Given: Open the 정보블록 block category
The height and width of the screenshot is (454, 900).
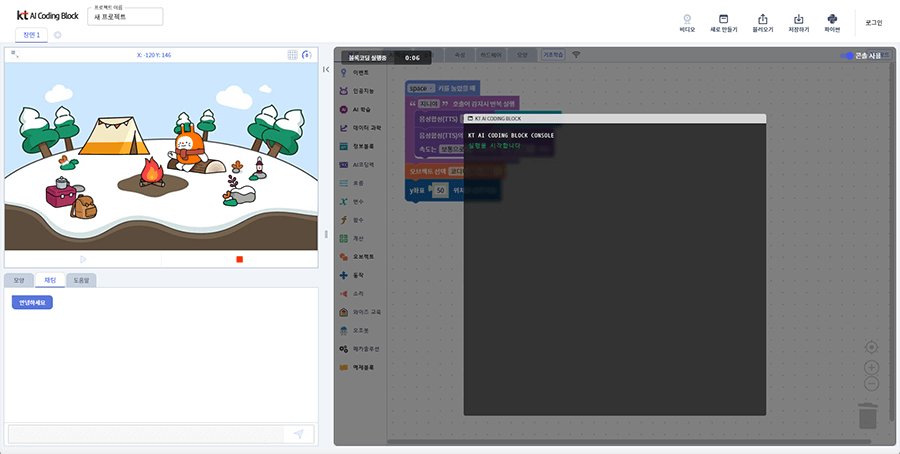Looking at the screenshot, I should [x=356, y=146].
